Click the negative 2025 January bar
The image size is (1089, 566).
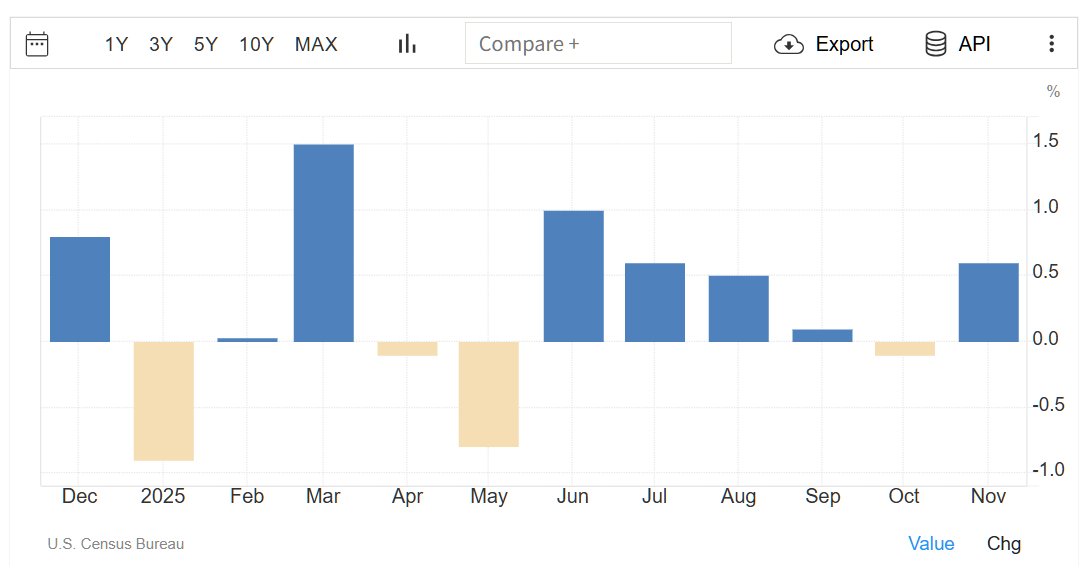click(164, 401)
